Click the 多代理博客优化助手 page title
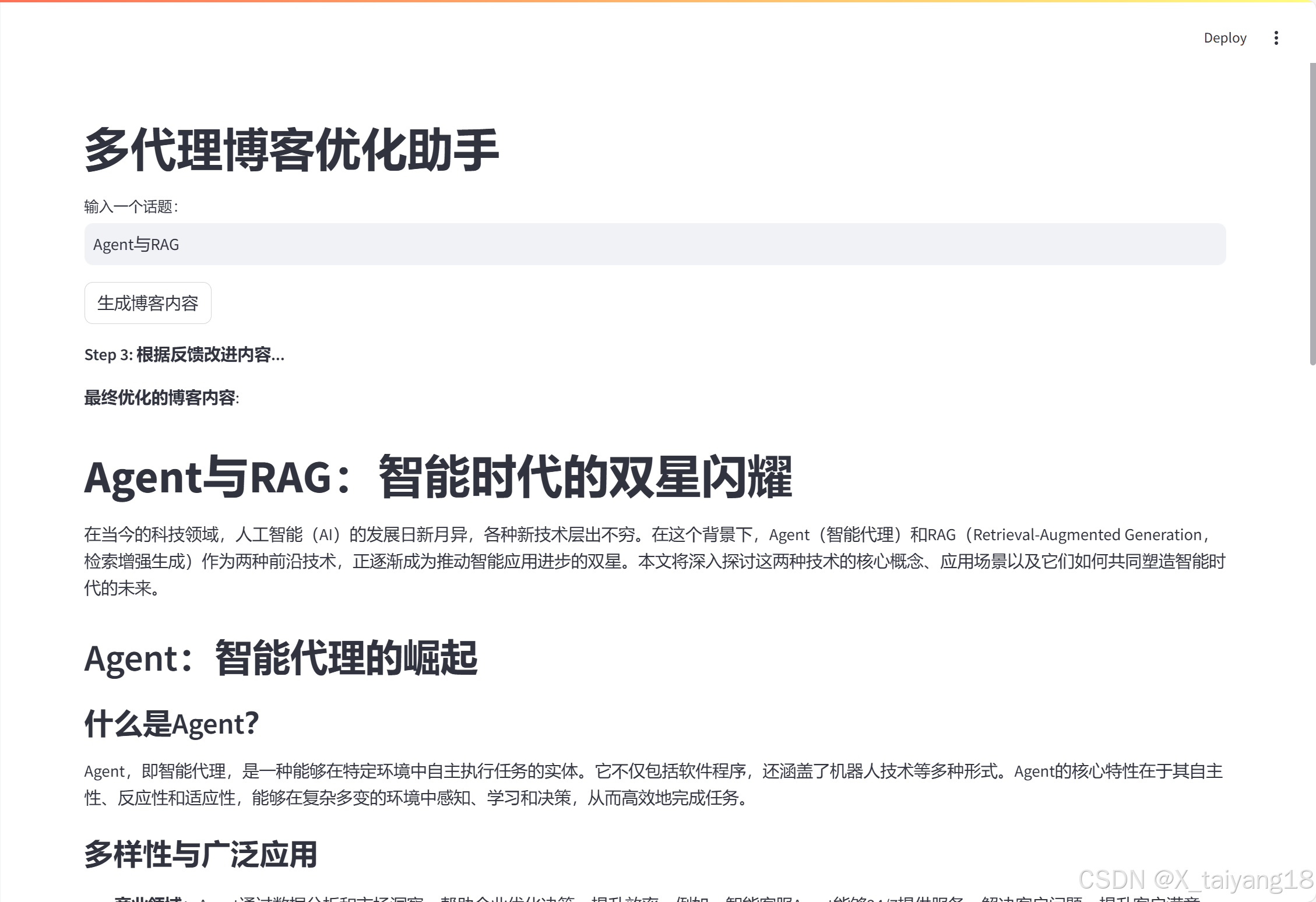Screen dimensions: 1316x902 pos(291,150)
